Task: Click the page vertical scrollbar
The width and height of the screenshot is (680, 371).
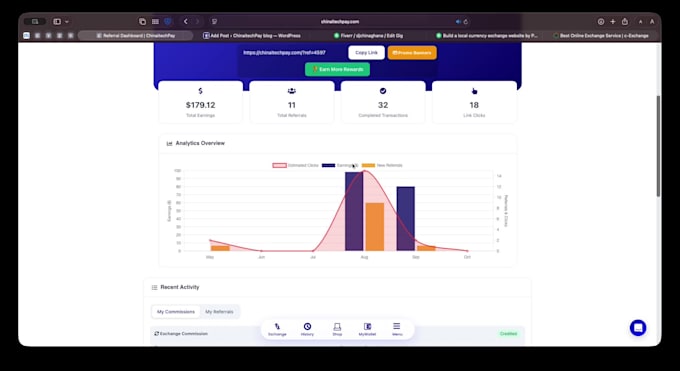Action: (658, 146)
